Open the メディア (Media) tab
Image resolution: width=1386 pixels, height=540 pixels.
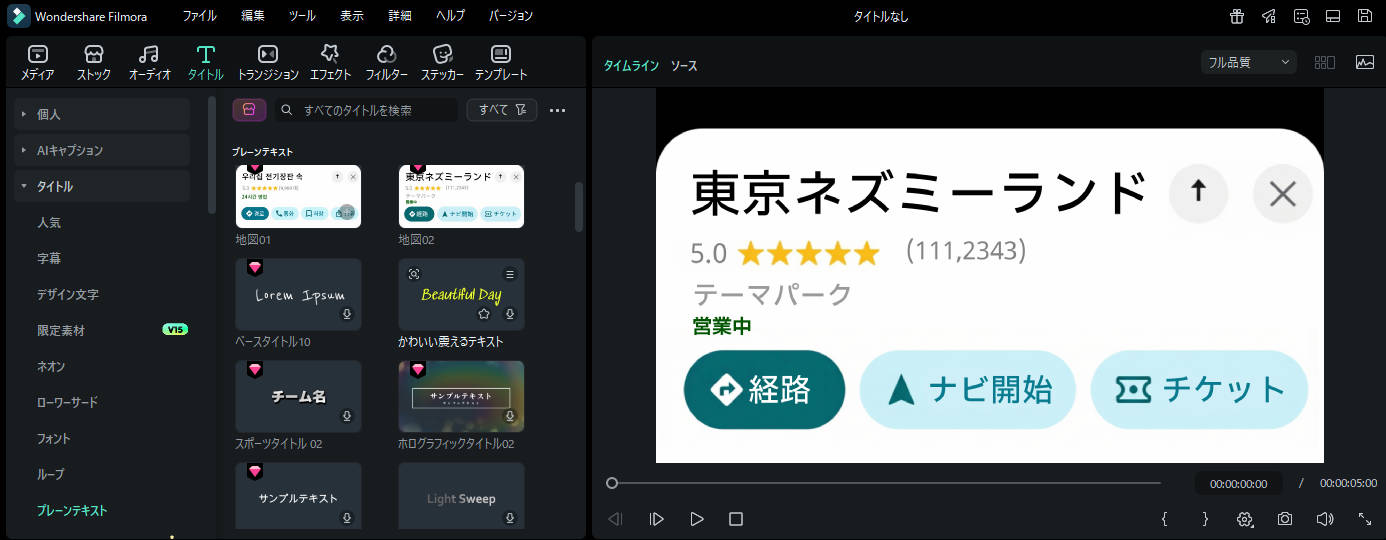tap(38, 62)
